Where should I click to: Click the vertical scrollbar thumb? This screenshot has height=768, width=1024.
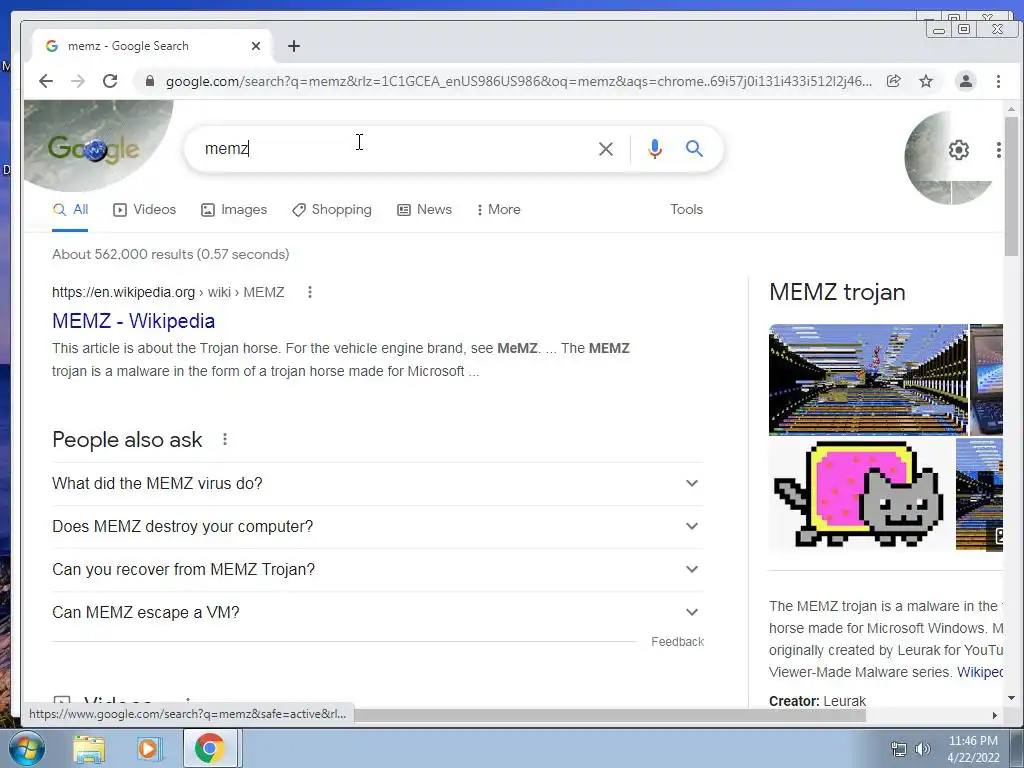point(1011,187)
